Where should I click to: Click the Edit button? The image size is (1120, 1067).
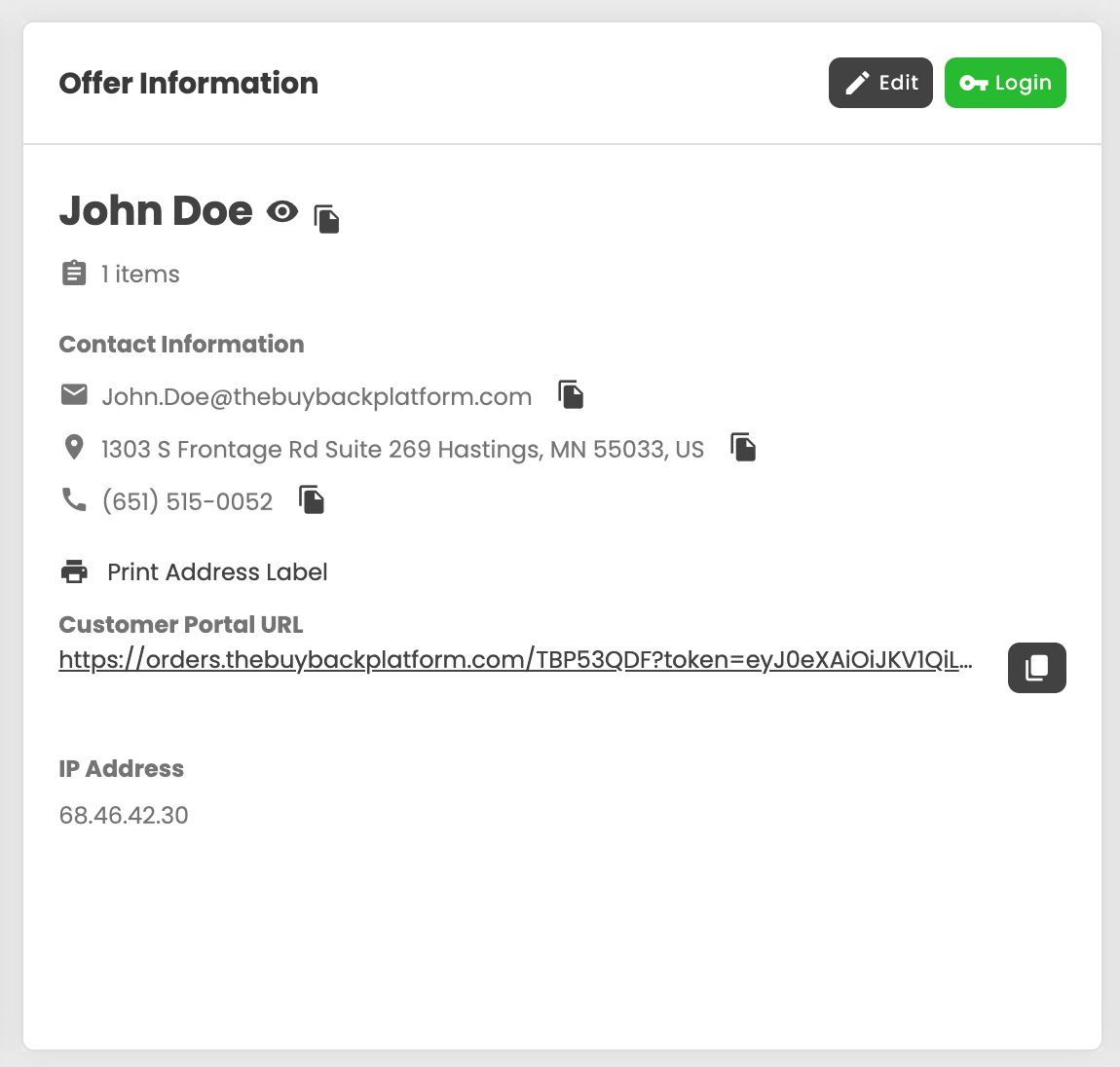[x=880, y=83]
